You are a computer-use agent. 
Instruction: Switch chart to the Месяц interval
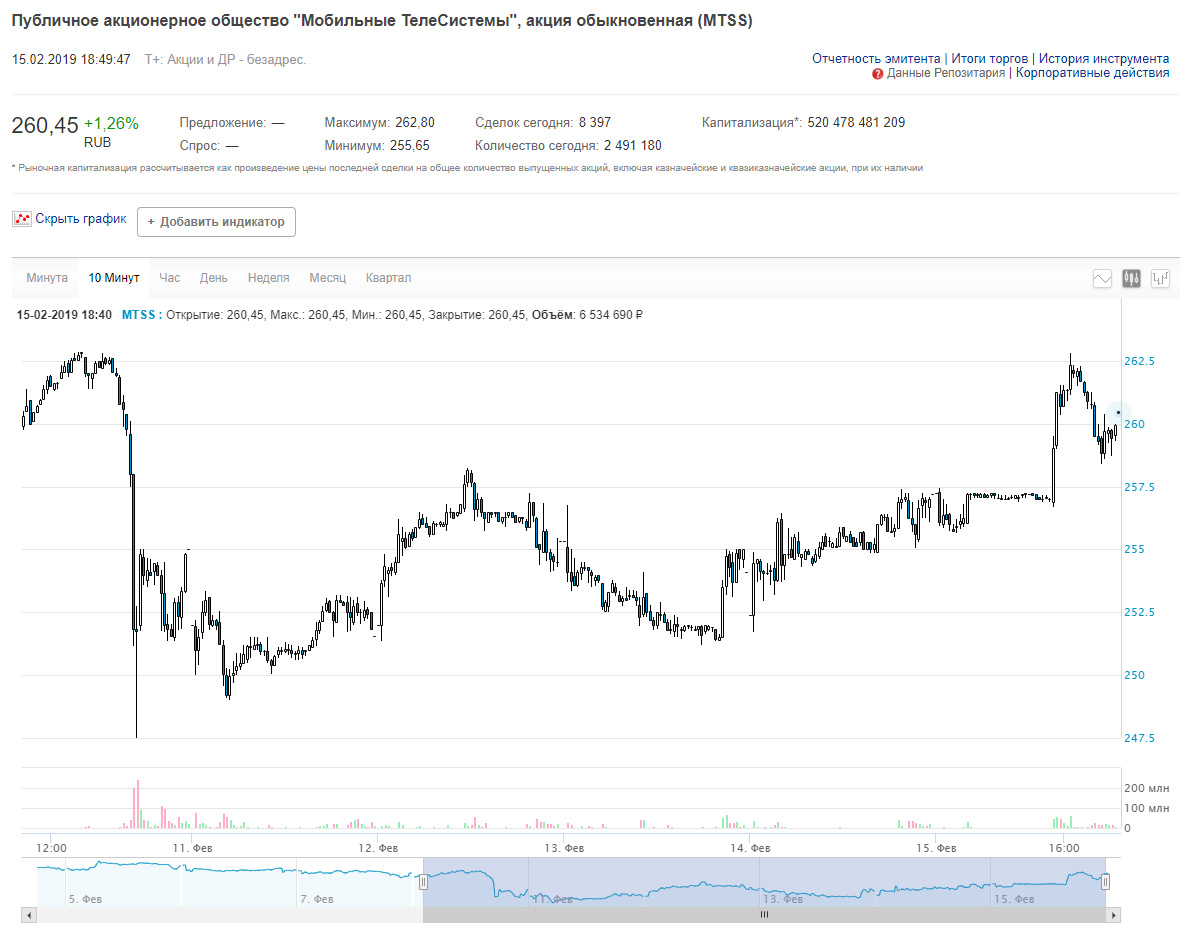point(327,278)
